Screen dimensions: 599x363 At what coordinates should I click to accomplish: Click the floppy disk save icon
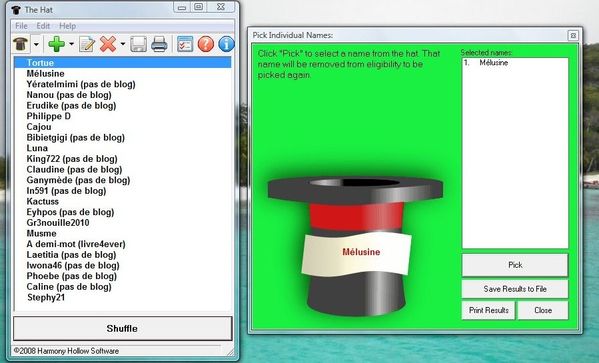pos(138,44)
